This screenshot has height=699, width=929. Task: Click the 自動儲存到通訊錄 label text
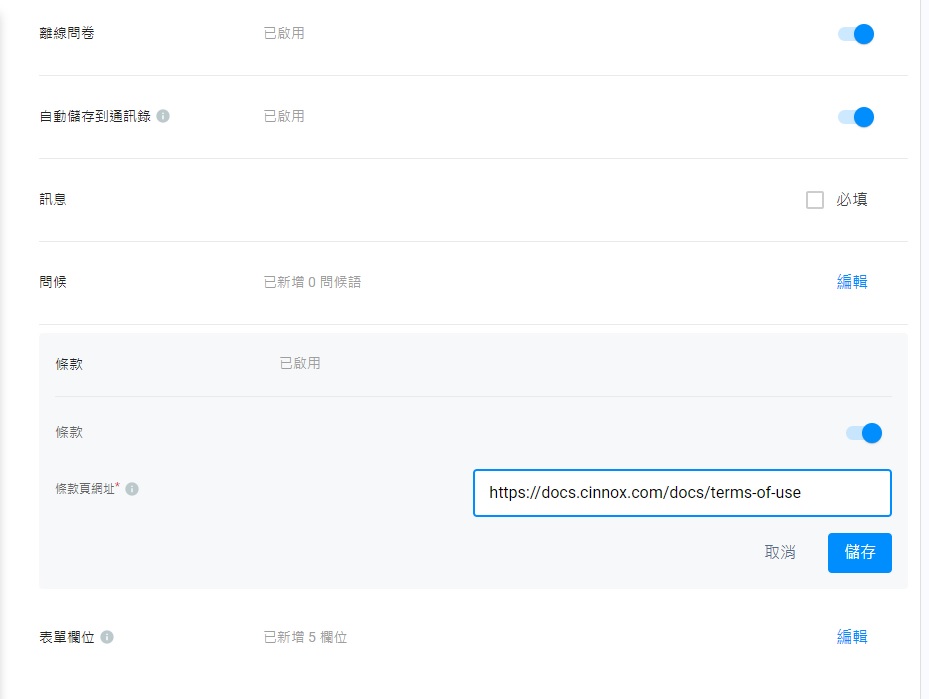[94, 116]
